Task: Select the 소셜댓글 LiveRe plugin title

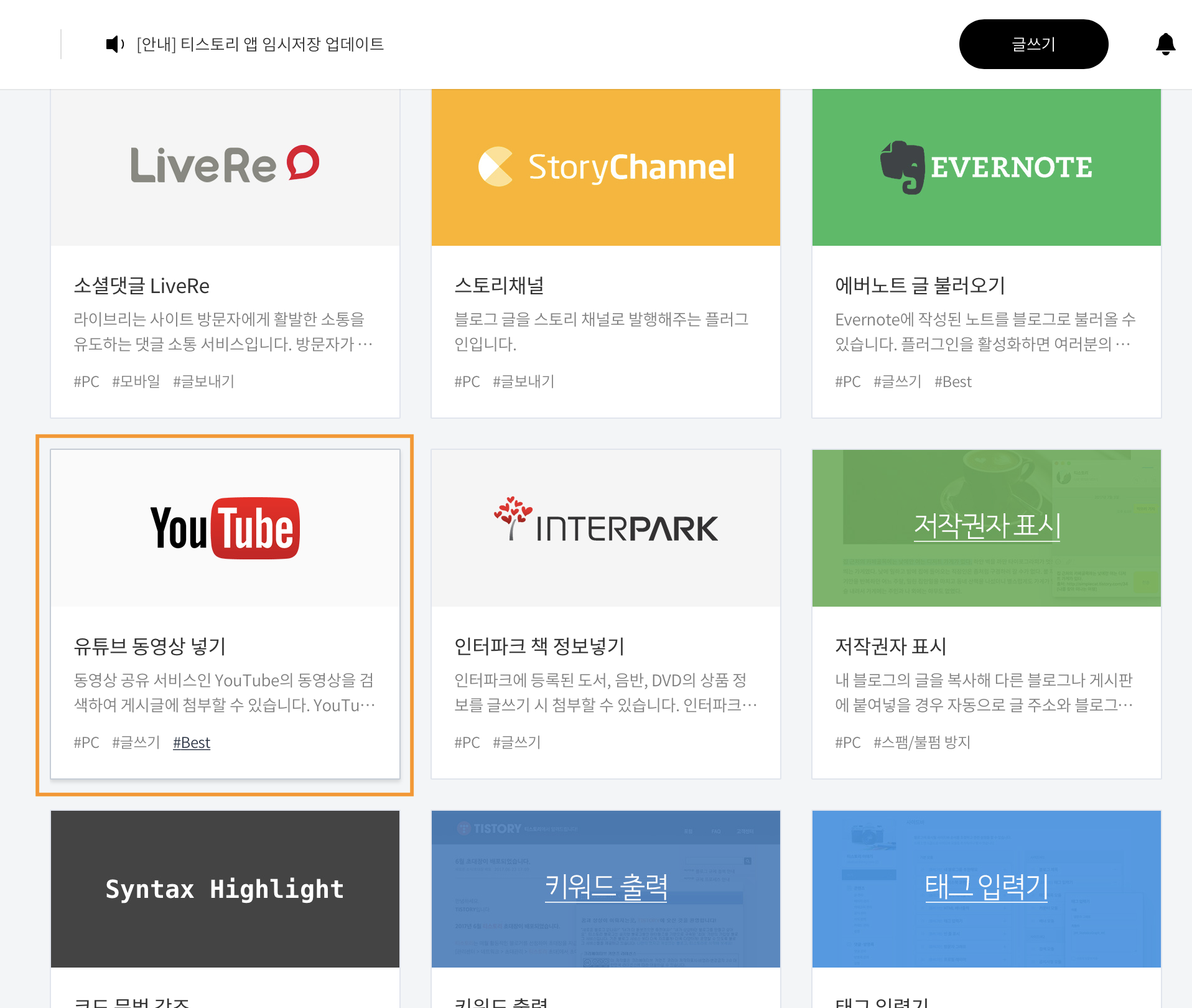Action: 142,286
